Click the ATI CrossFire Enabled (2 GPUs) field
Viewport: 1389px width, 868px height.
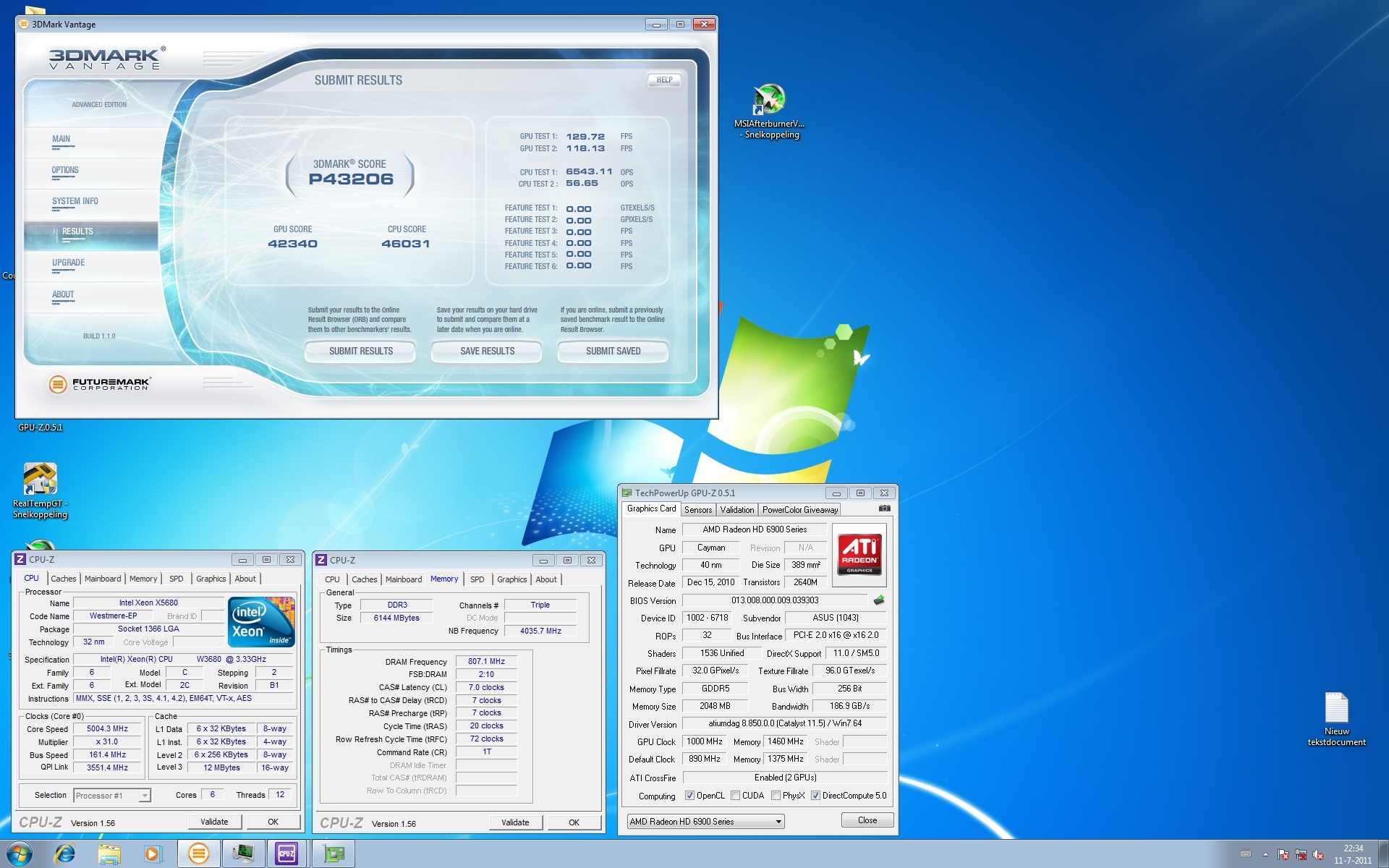[x=785, y=778]
